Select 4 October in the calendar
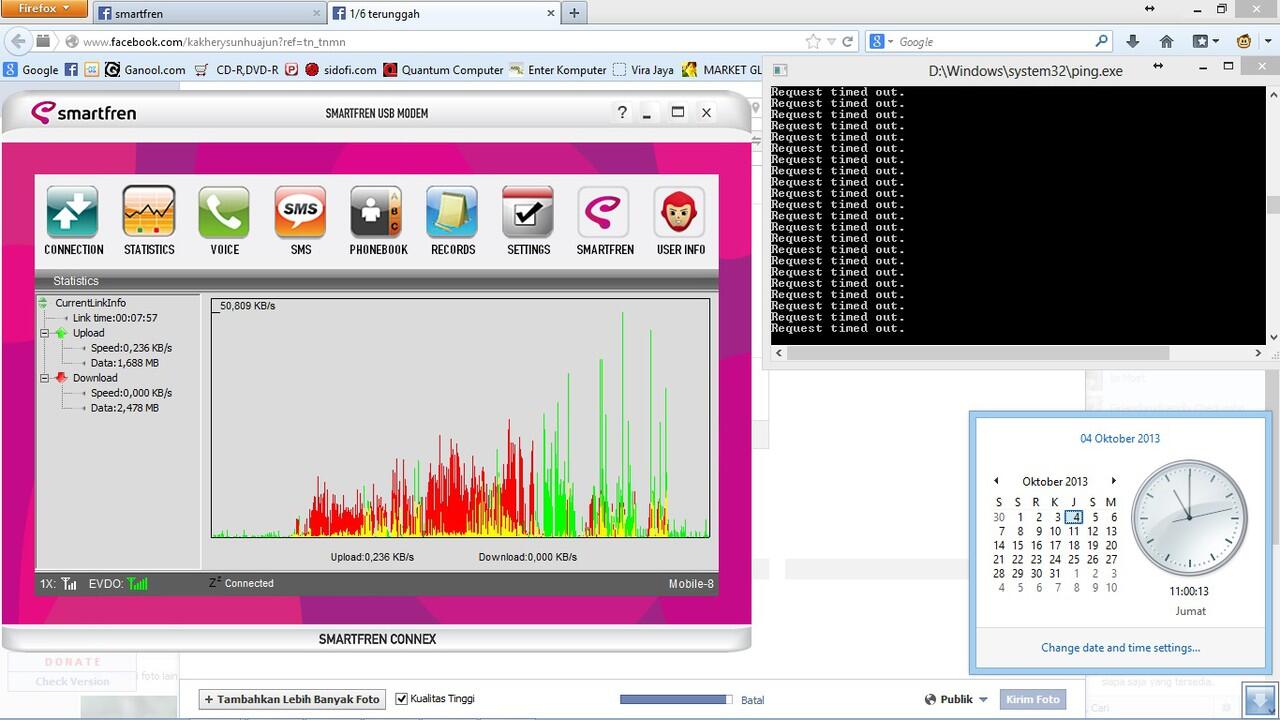The image size is (1280, 720). coord(1073,517)
